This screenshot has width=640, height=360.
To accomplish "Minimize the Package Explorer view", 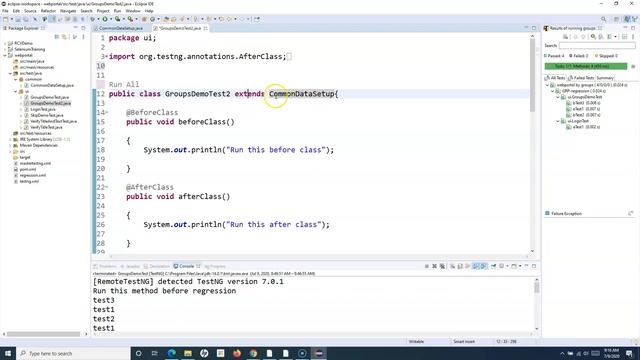I will 76,28.
